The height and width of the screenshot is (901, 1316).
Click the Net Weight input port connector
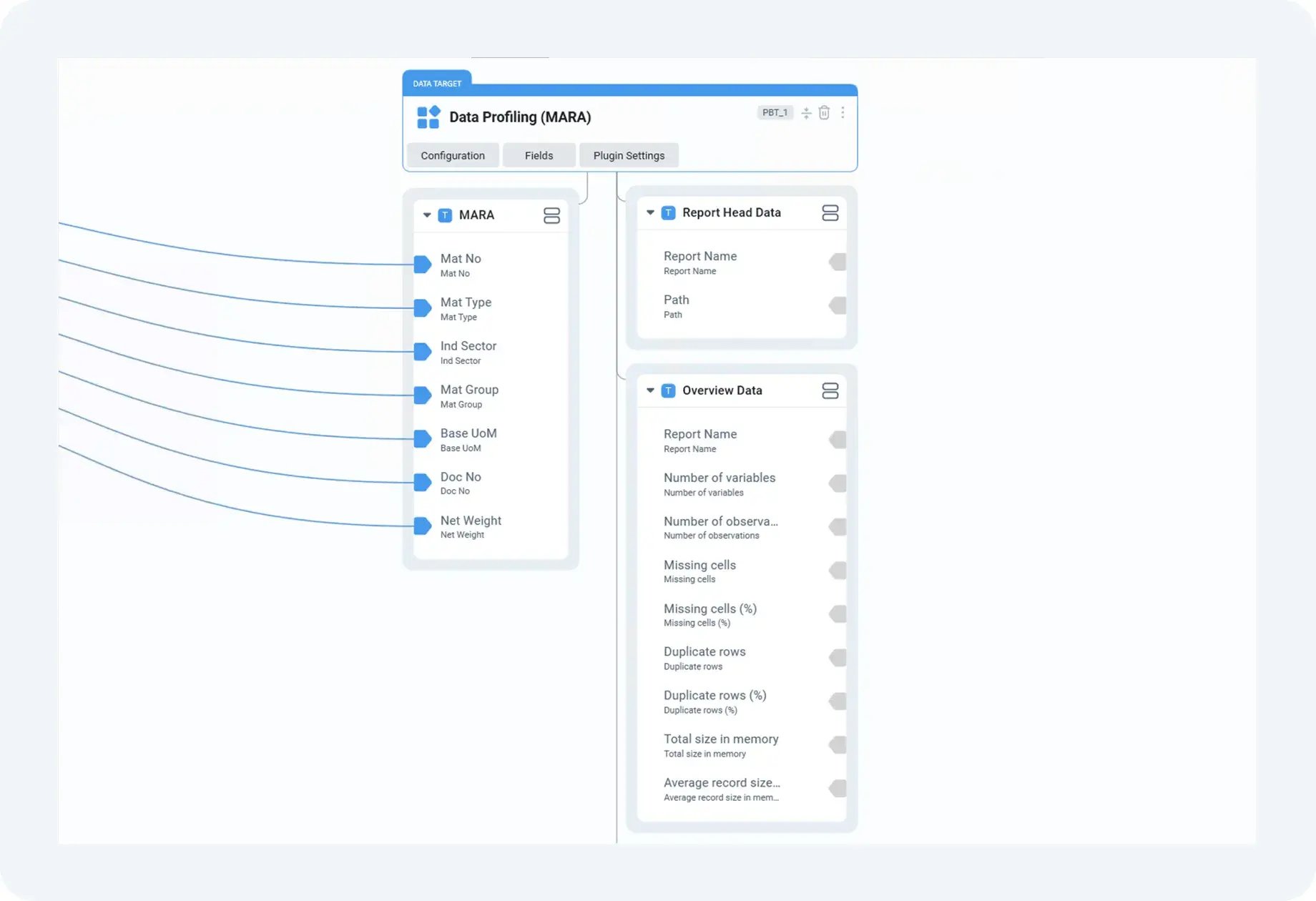click(423, 527)
